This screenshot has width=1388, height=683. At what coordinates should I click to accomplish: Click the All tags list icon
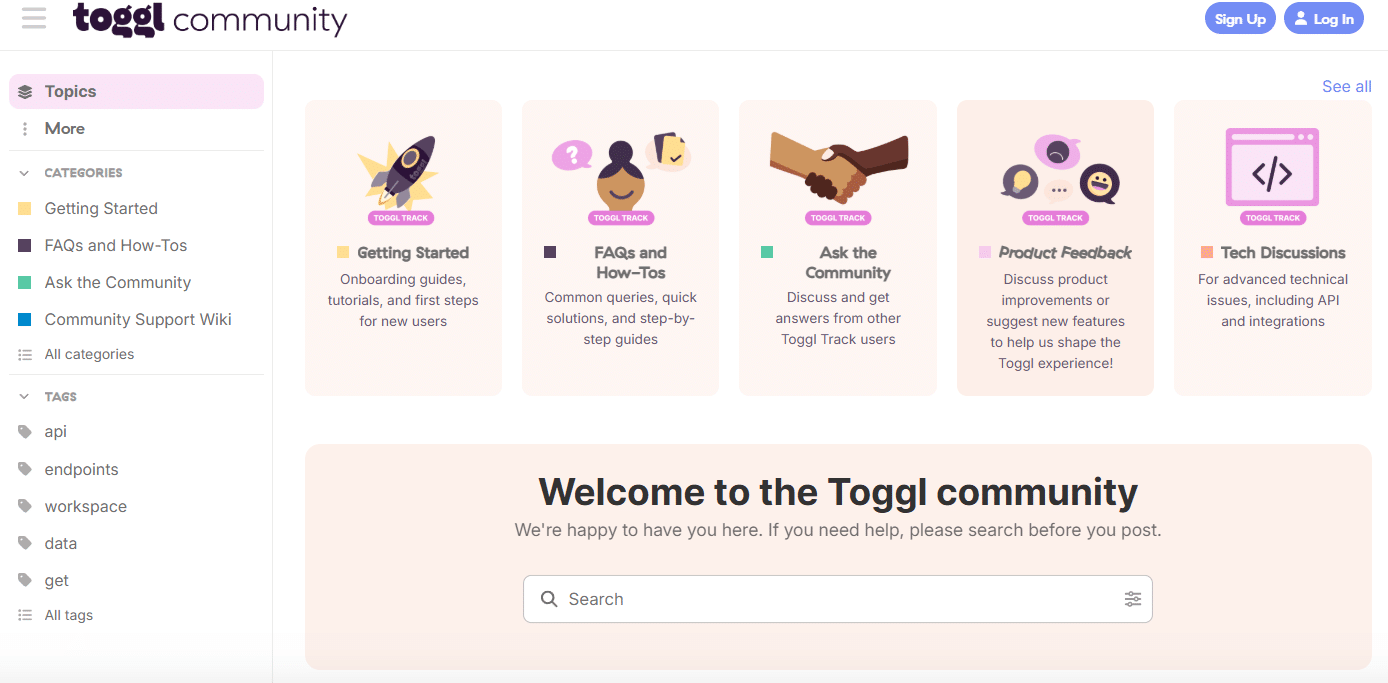pos(25,615)
